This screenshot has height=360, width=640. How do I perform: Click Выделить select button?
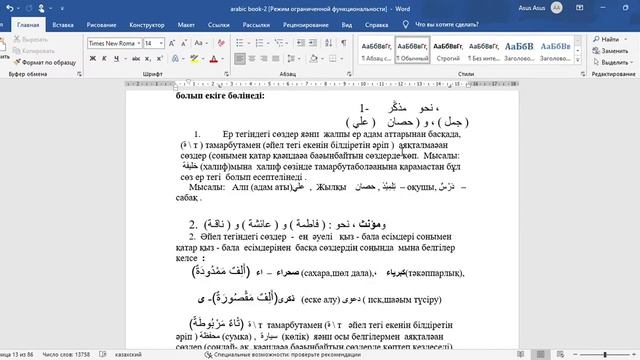pos(613,62)
